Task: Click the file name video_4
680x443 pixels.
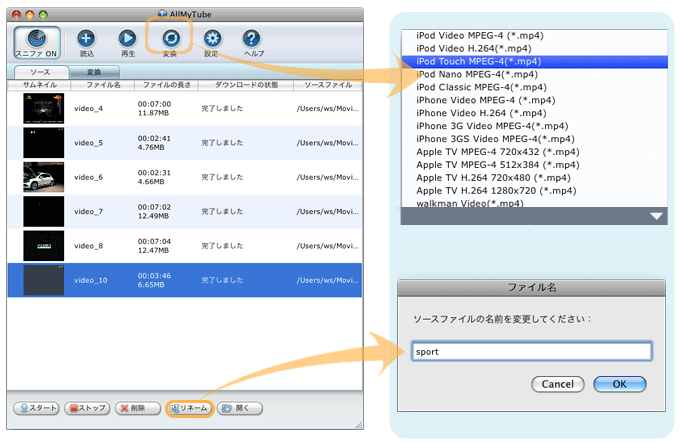Action: pyautogui.click(x=88, y=108)
